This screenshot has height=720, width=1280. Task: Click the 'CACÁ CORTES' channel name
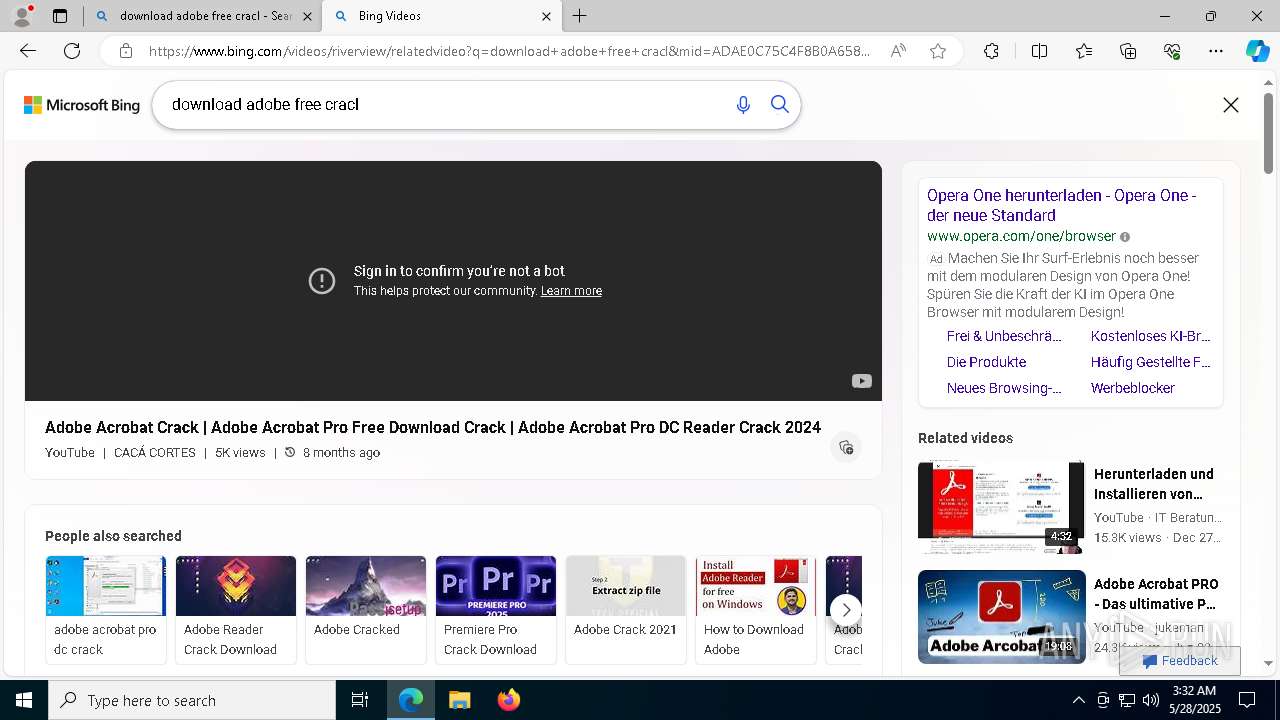click(155, 453)
